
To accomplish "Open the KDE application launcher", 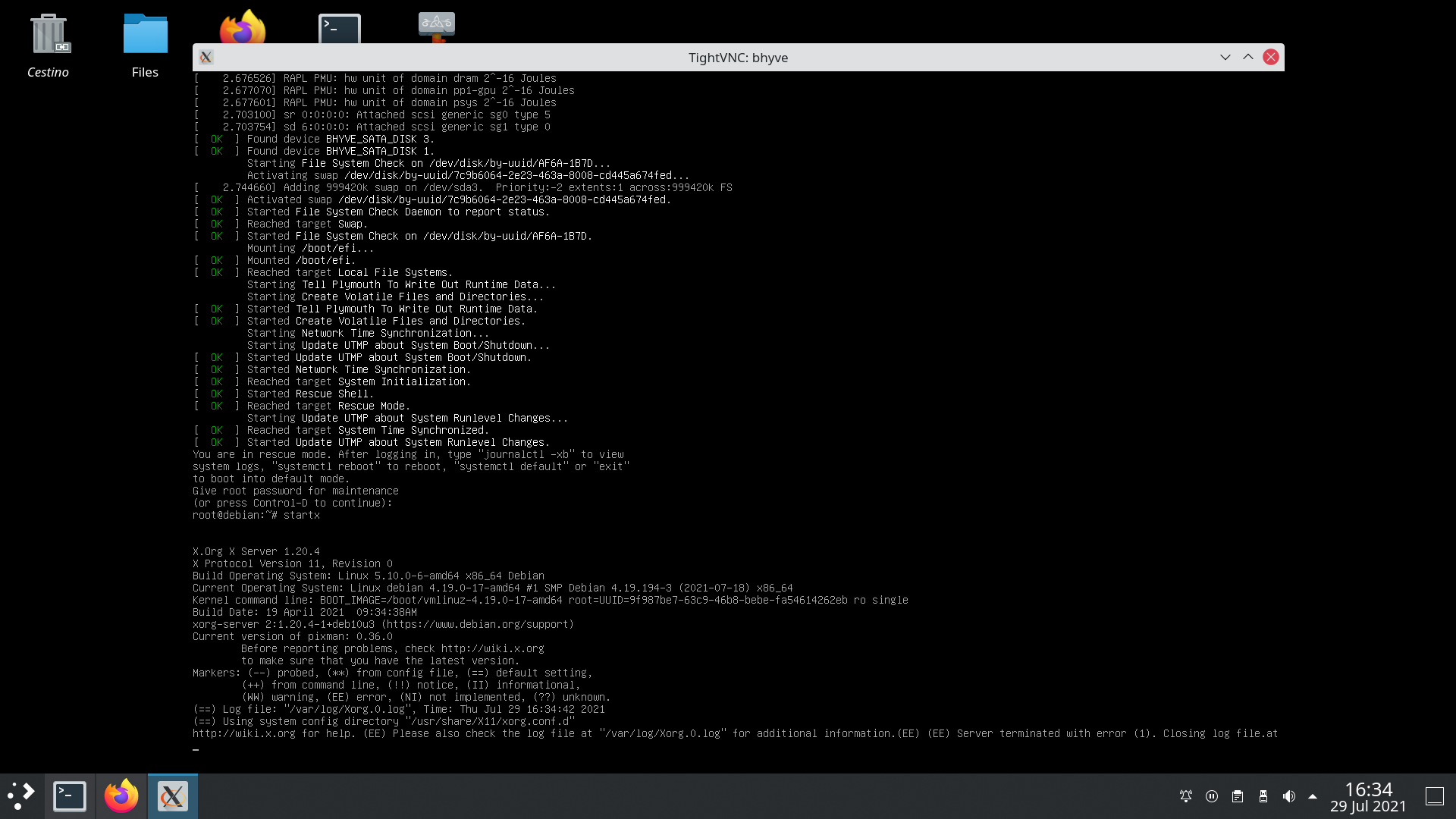I will (21, 795).
